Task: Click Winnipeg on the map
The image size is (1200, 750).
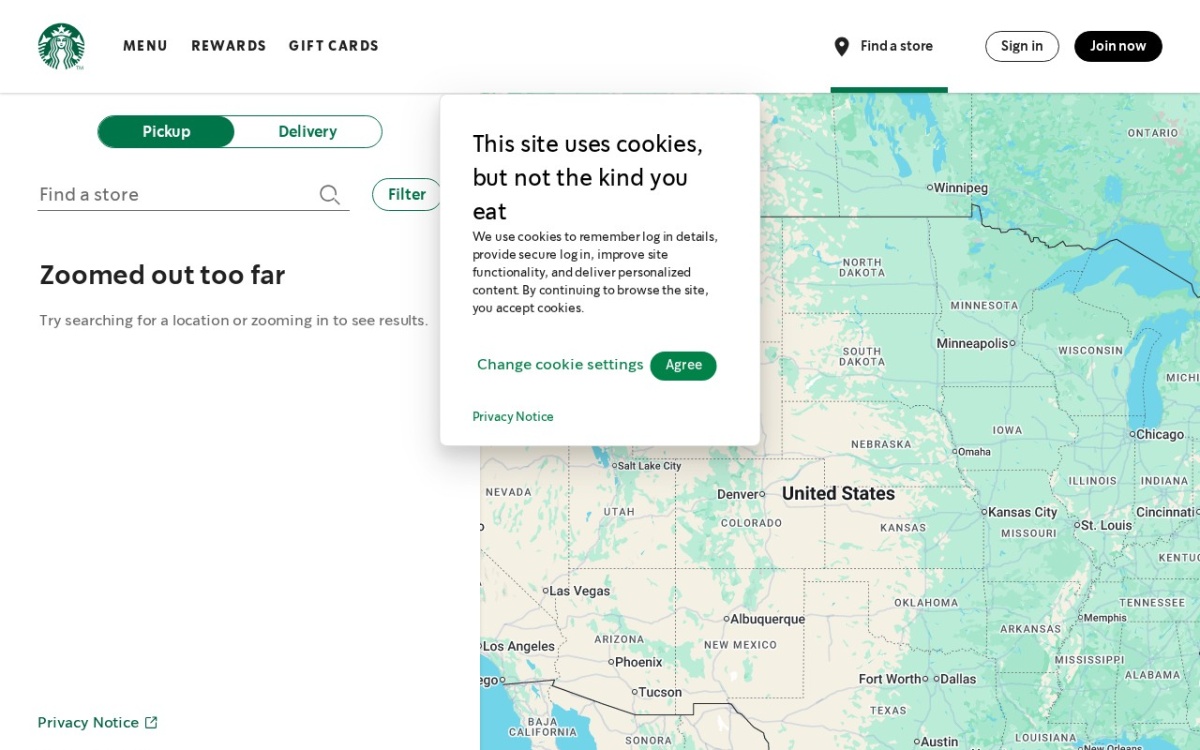Action: (960, 187)
